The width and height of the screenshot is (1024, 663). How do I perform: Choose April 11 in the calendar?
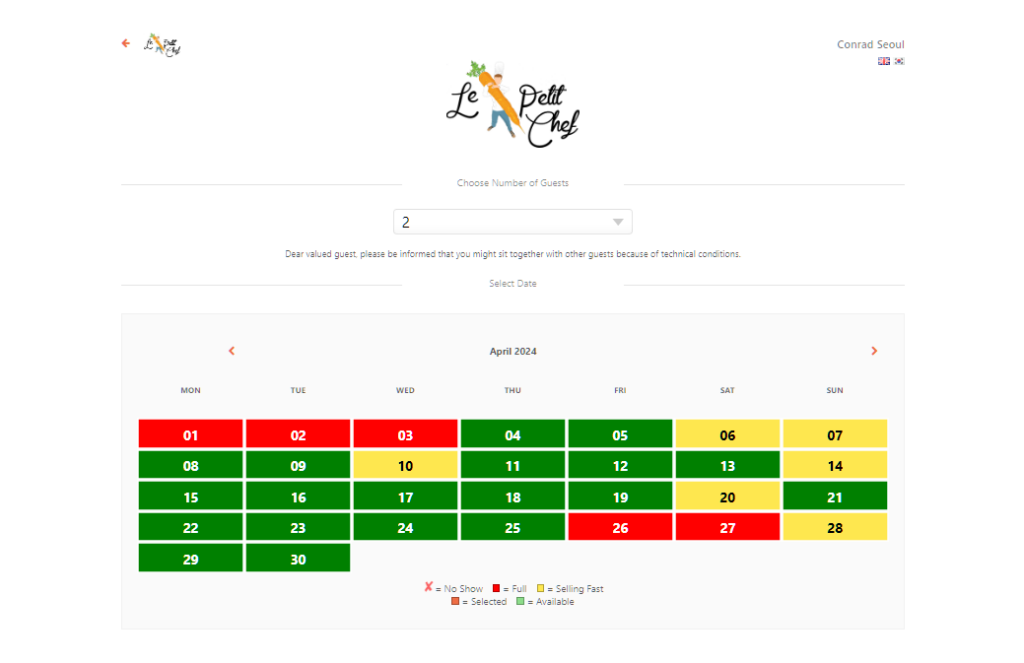[513, 464]
